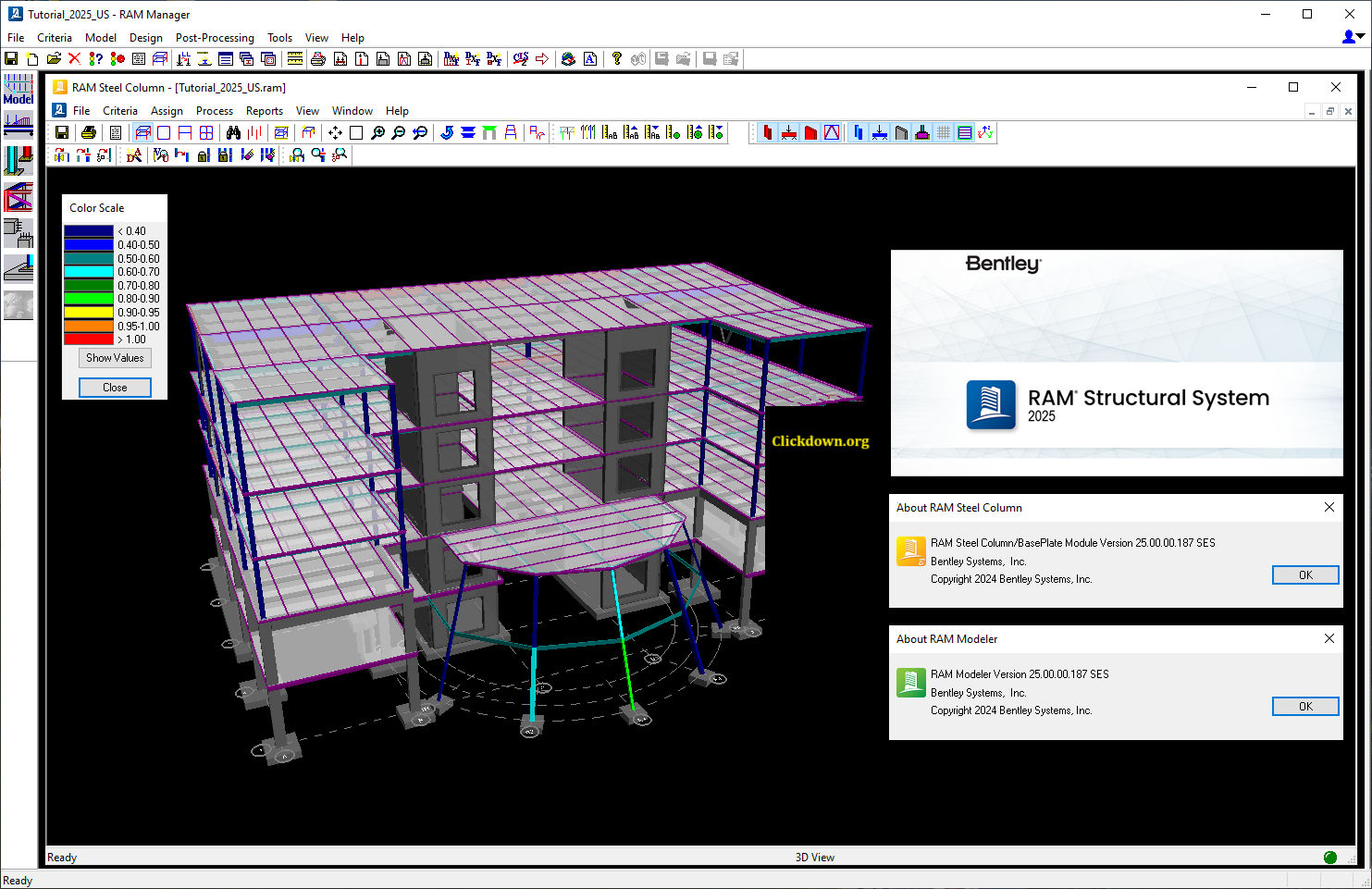Open the Reports menu
1372x889 pixels.
point(265,110)
